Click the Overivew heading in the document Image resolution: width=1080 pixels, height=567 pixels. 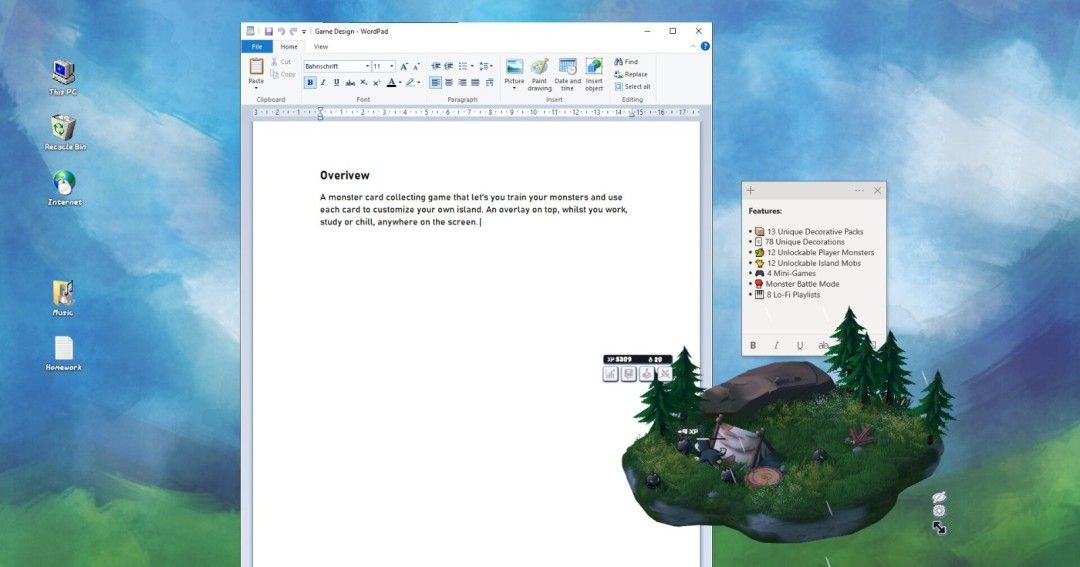pos(345,176)
